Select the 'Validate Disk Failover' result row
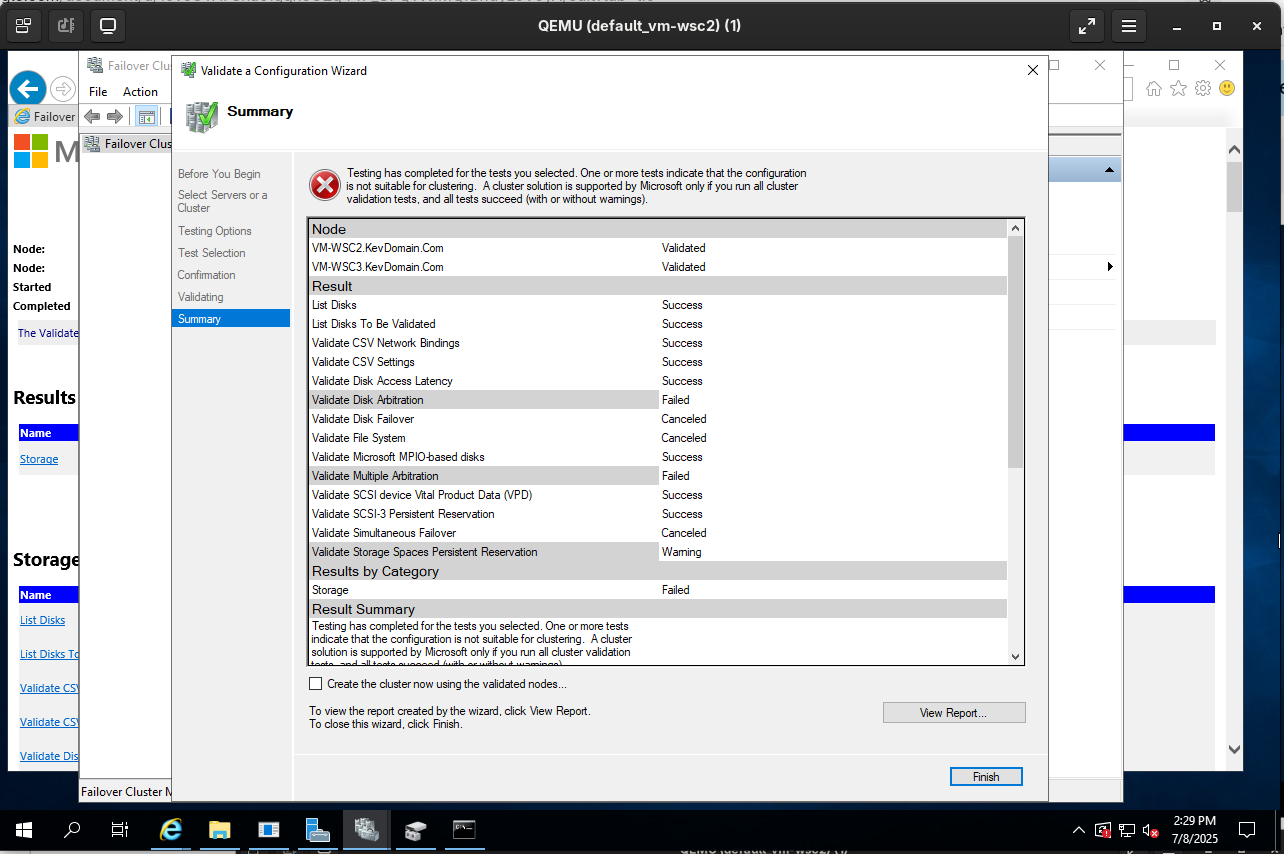Screen dimensions: 1284x854 coord(658,419)
